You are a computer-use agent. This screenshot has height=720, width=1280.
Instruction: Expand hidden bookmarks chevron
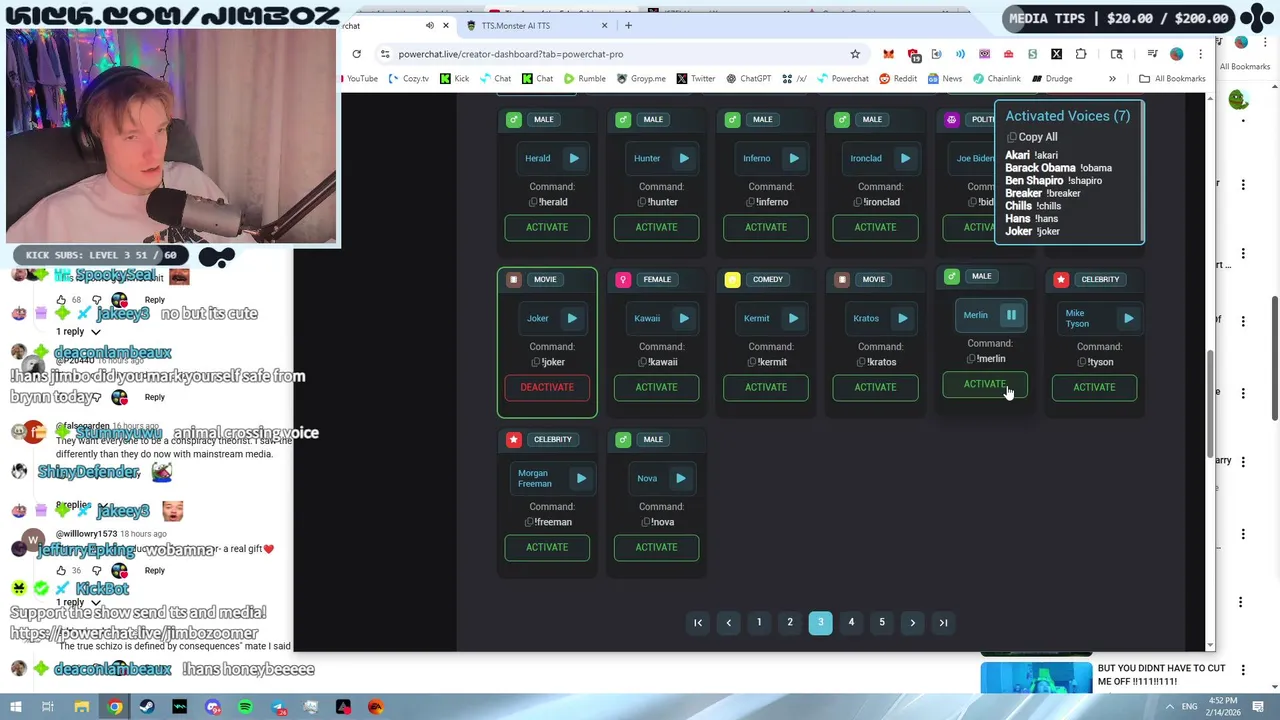coord(1112,79)
